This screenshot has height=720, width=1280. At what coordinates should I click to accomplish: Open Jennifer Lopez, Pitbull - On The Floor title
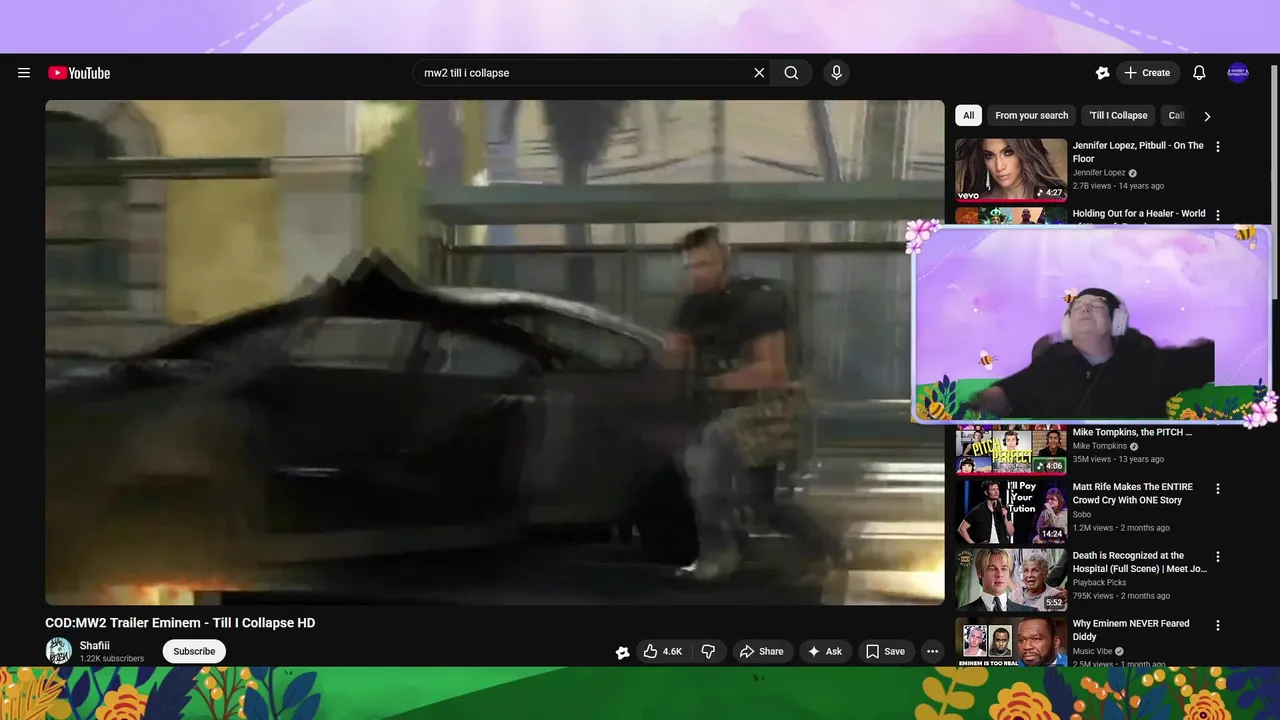(1138, 152)
